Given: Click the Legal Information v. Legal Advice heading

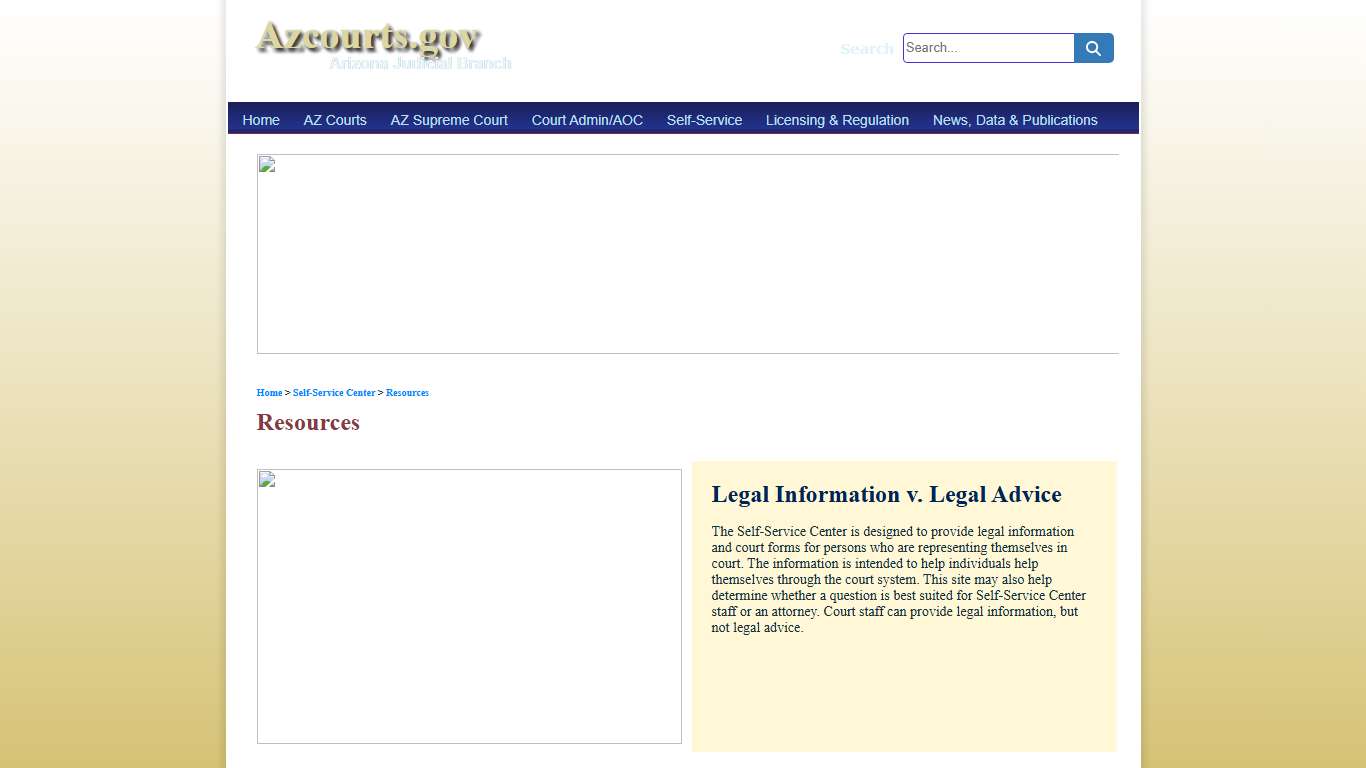Looking at the screenshot, I should (886, 494).
